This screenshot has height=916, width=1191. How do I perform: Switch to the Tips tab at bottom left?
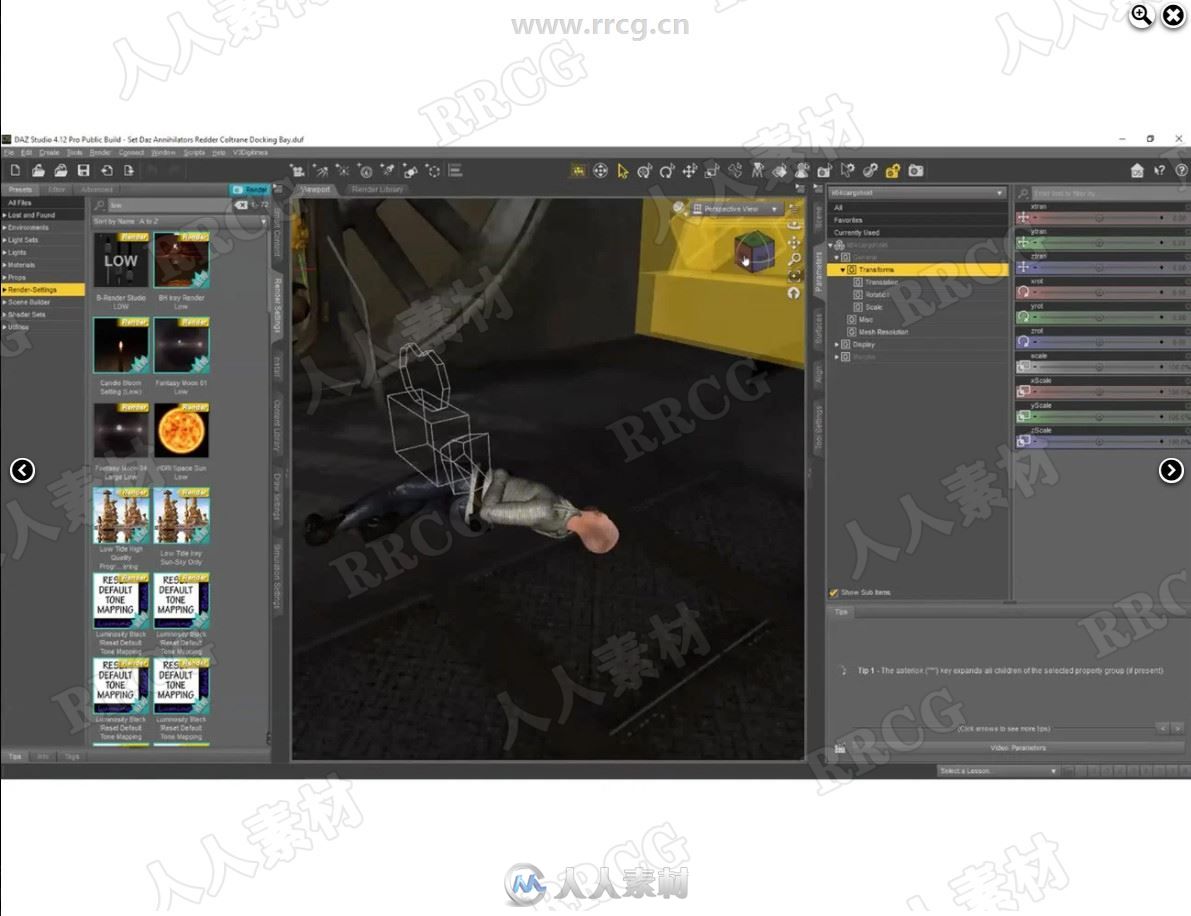point(15,756)
